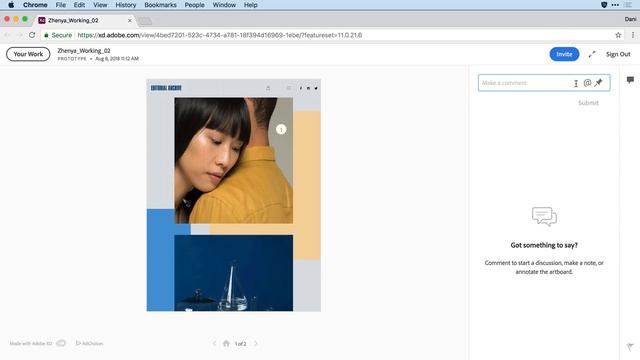640x360 pixels.
Task: Open the File menu
Action: [x=61, y=5]
